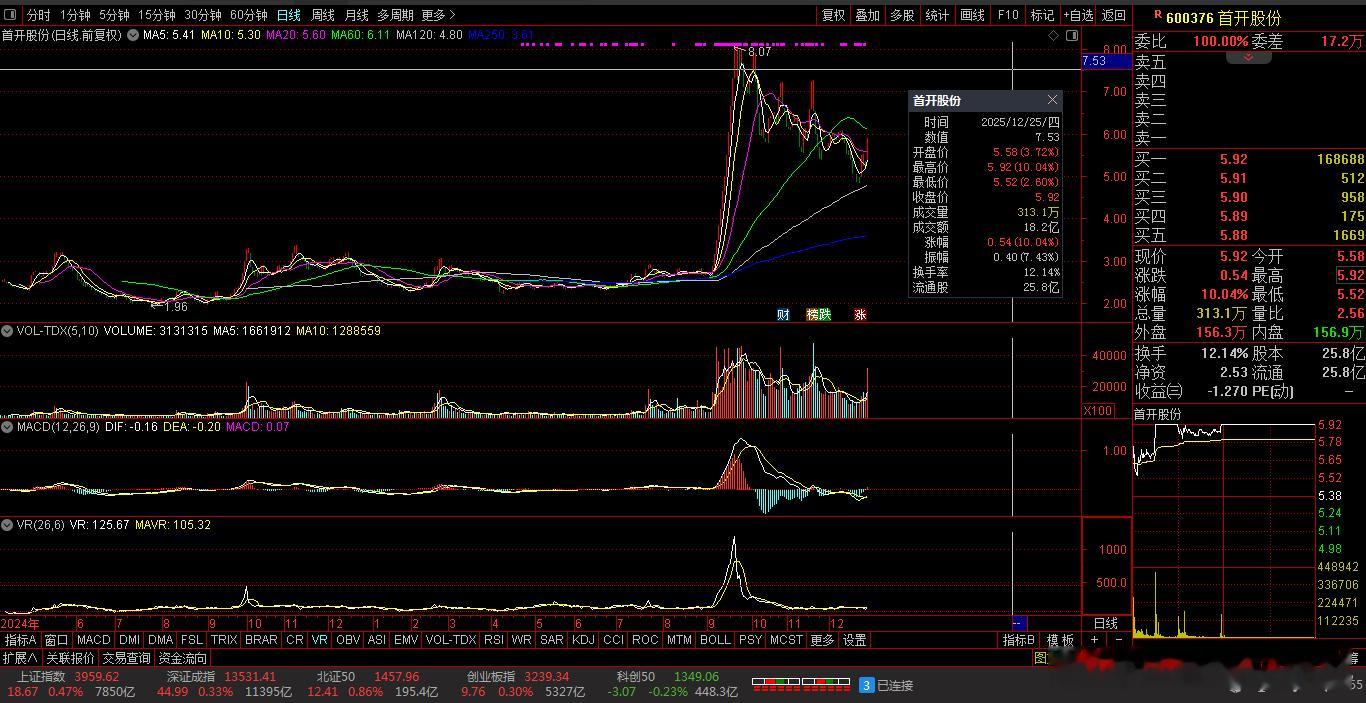Open the 指标A indicator menu
This screenshot has width=1366, height=703.
tap(20, 640)
